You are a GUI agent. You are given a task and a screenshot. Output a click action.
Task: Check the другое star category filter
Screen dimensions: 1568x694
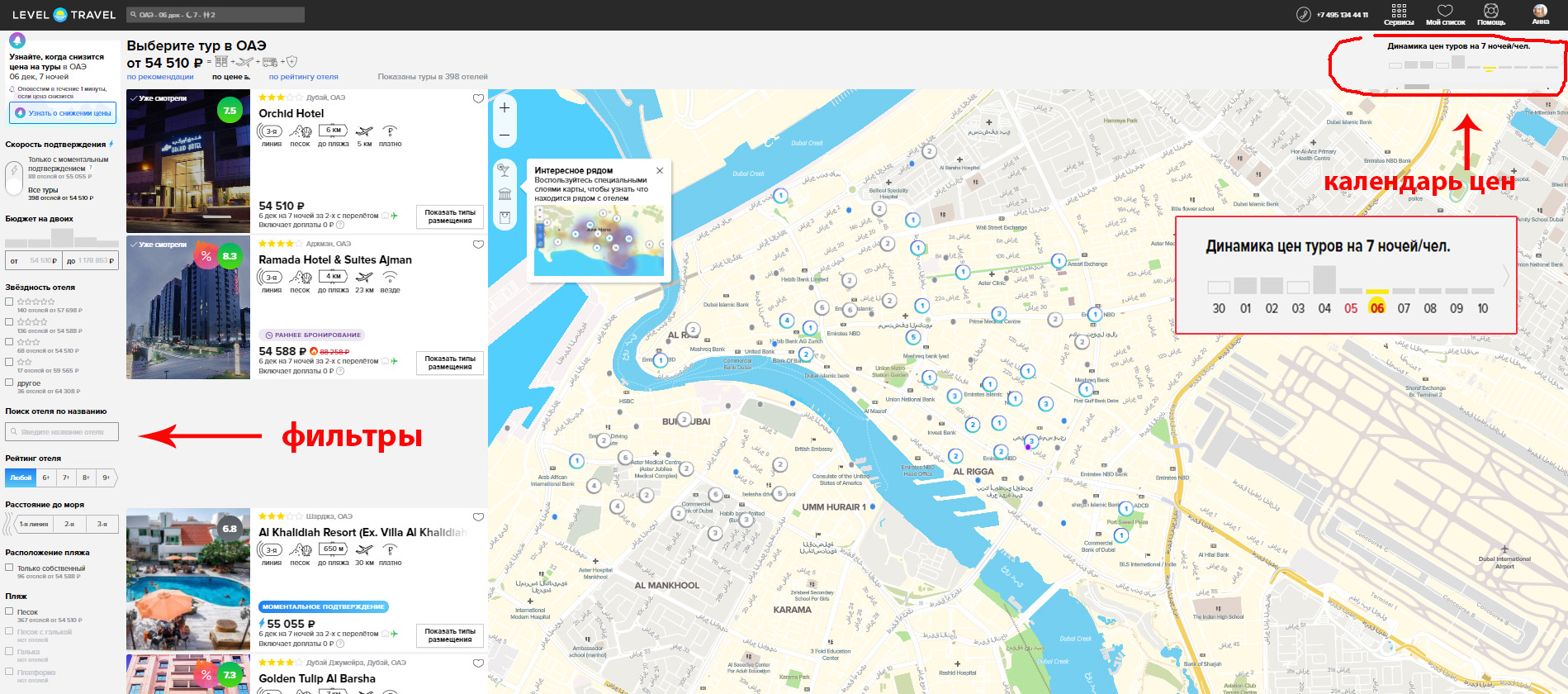(9, 383)
